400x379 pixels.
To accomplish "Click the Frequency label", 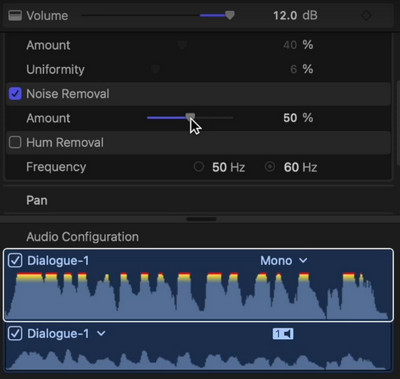I will pyautogui.click(x=56, y=167).
